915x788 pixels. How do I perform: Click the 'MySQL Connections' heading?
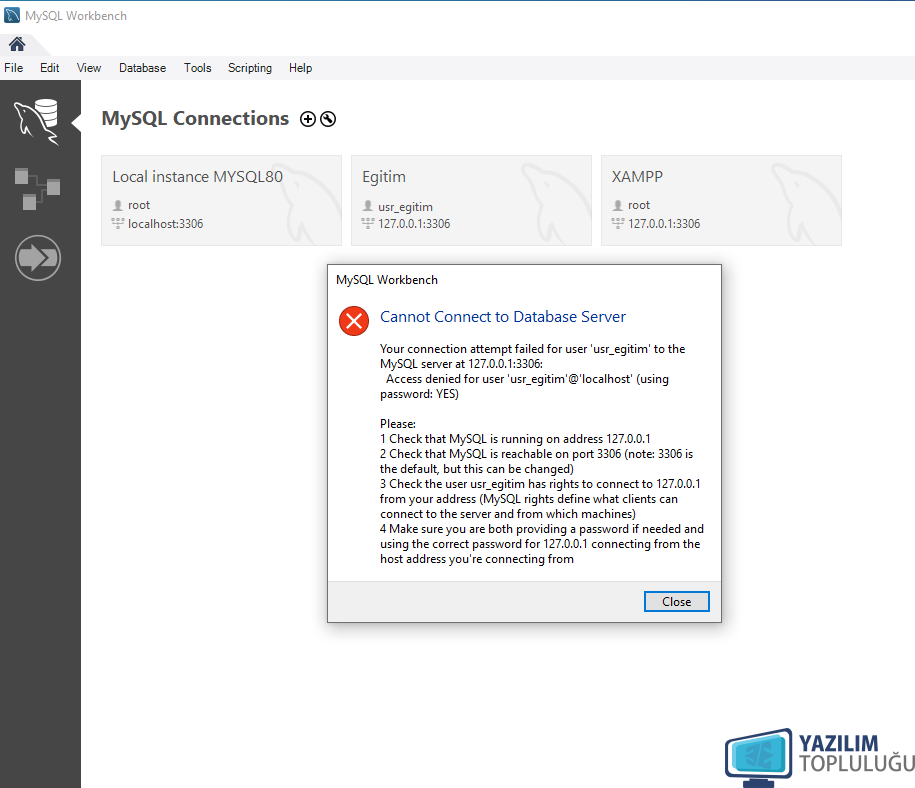click(195, 118)
